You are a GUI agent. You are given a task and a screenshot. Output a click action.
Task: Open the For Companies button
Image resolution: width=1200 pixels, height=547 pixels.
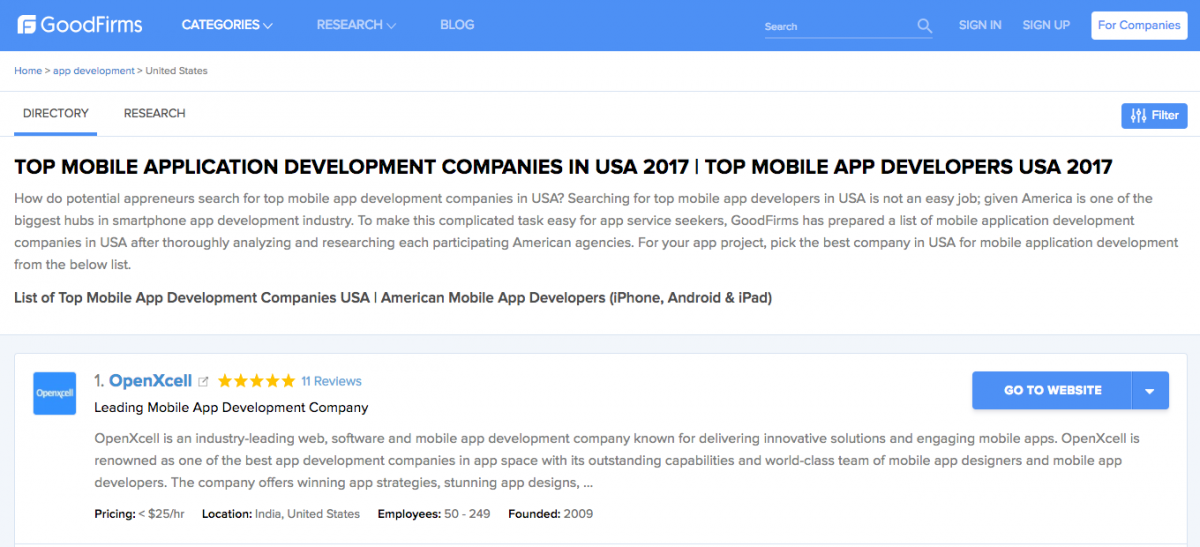coord(1138,25)
